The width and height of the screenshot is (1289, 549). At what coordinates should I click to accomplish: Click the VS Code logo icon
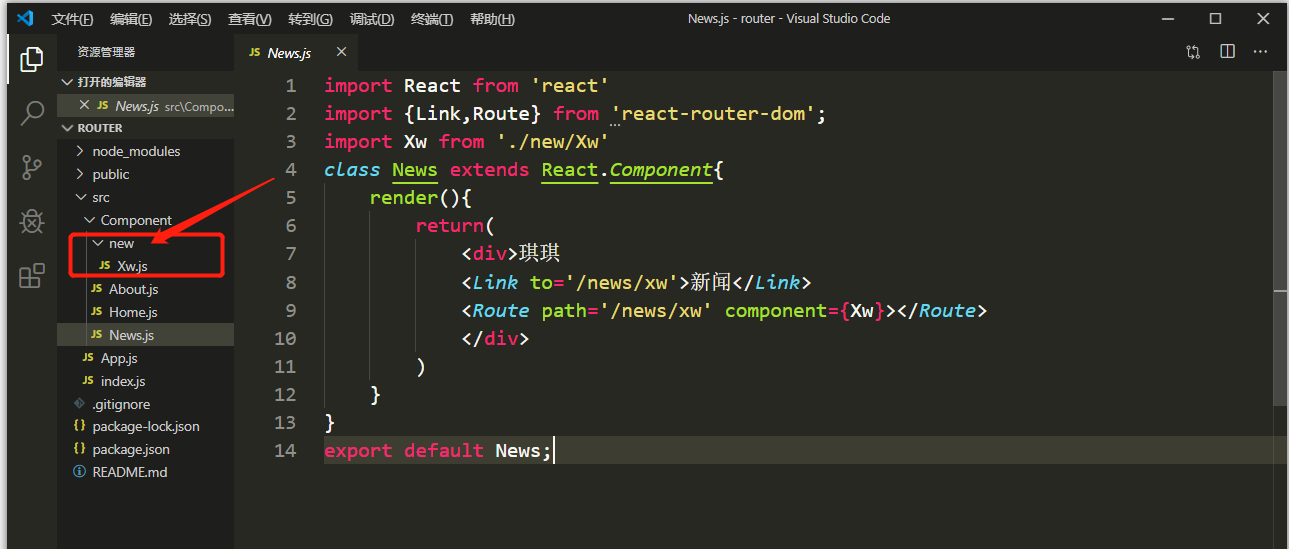click(25, 18)
